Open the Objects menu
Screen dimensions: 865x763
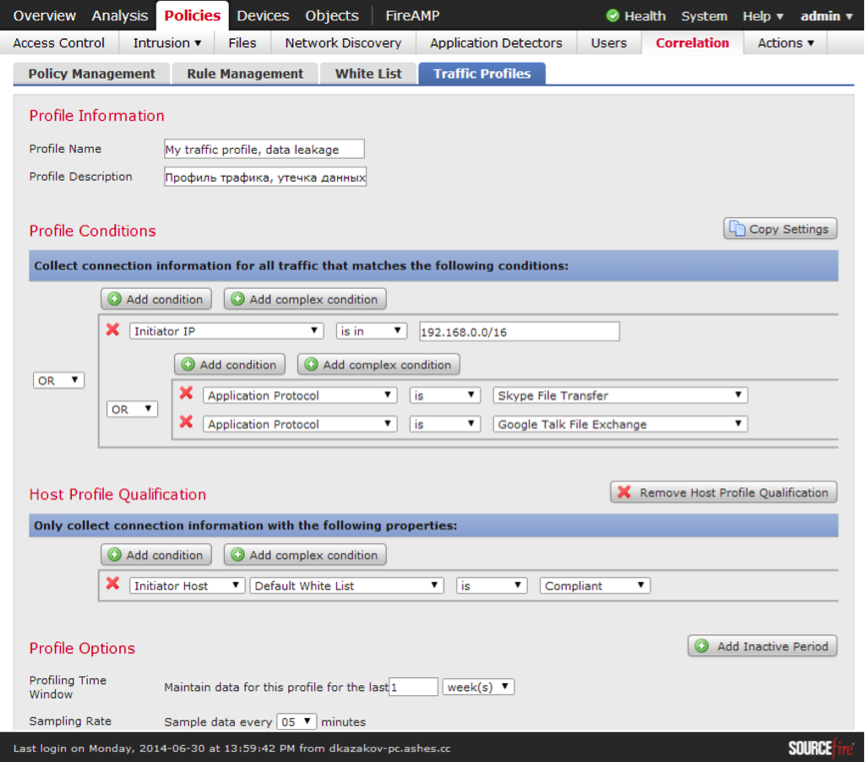pos(332,15)
